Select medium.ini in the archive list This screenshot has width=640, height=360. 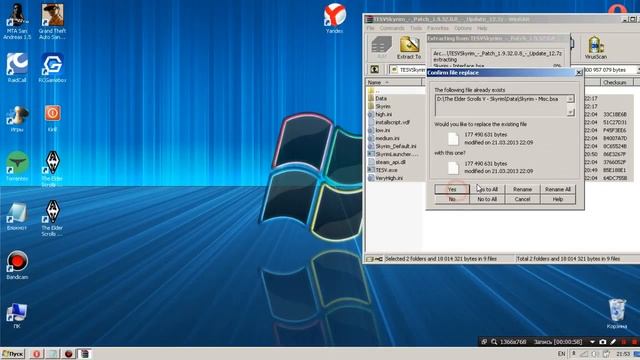coord(387,138)
